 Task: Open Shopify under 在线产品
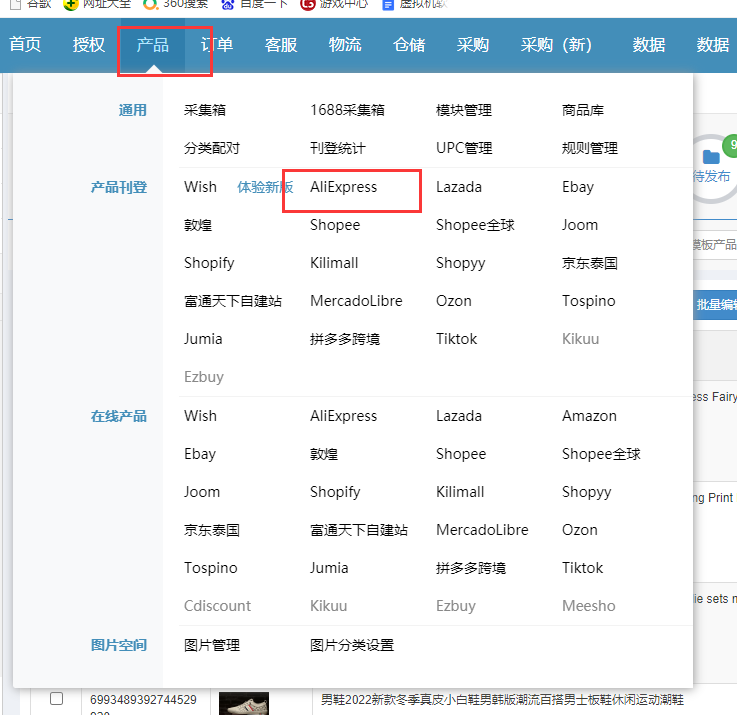pos(335,492)
